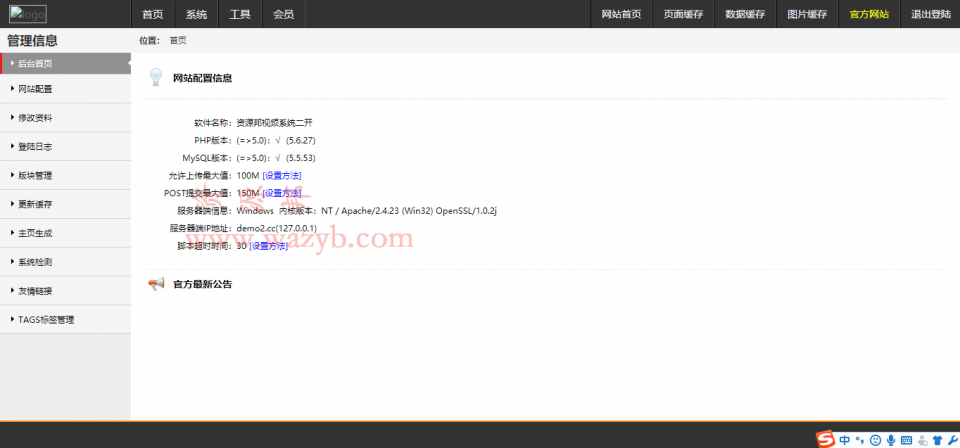960x448 pixels.
Task: Click 设置方法 link next to 允许上传最大值
Action: point(282,176)
